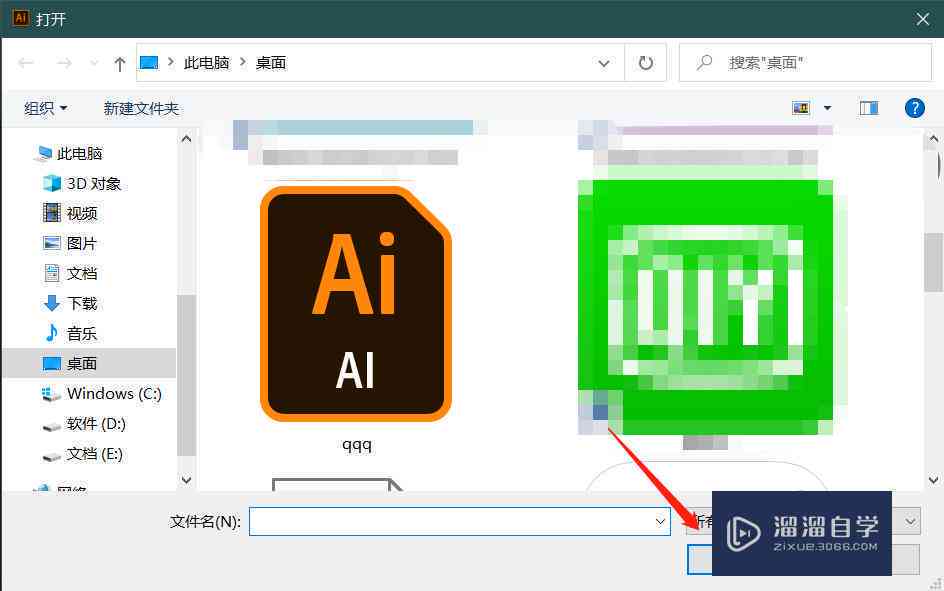Go forward with the right arrow
Viewport: 944px width, 591px height.
(x=64, y=63)
